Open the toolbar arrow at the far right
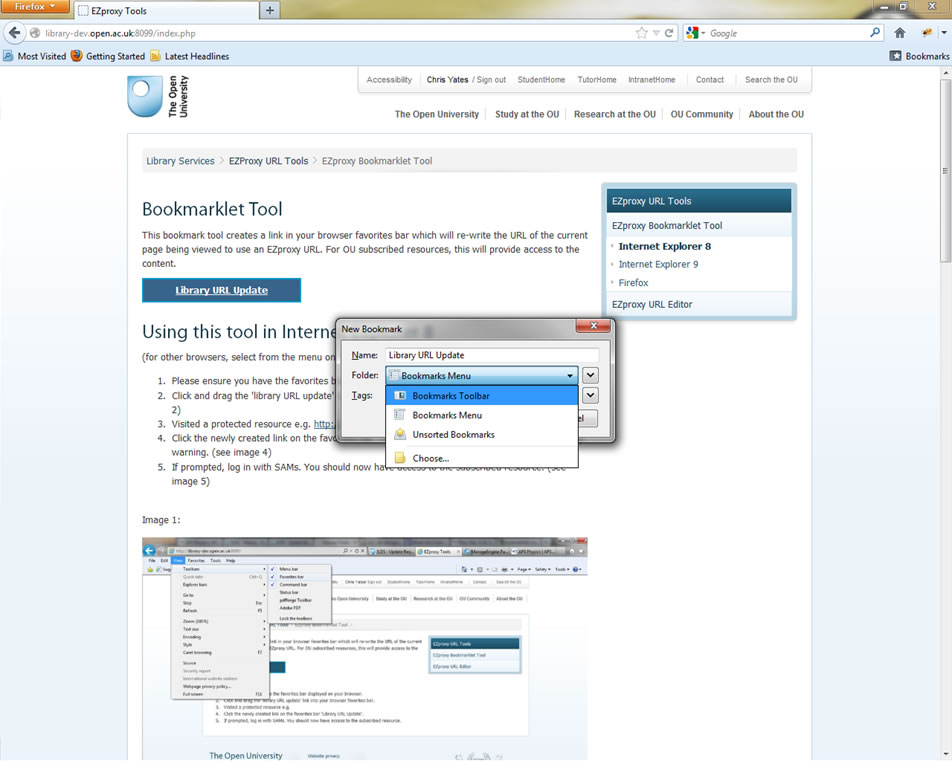This screenshot has height=761, width=952. (x=944, y=33)
